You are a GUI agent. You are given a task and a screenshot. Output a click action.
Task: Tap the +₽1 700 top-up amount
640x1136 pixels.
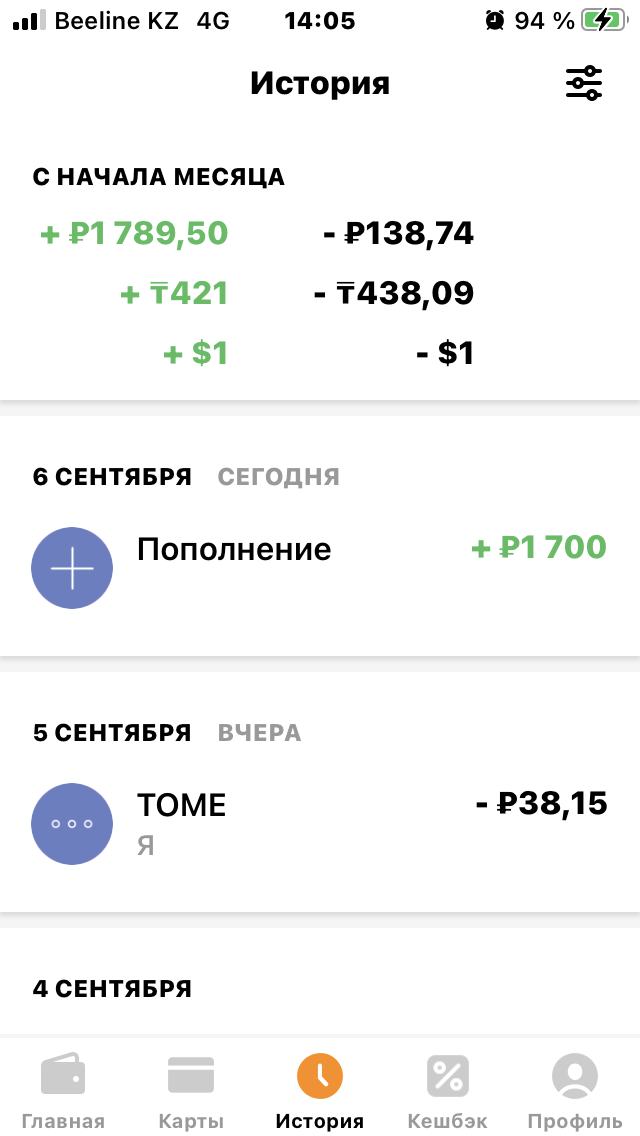[x=539, y=548]
